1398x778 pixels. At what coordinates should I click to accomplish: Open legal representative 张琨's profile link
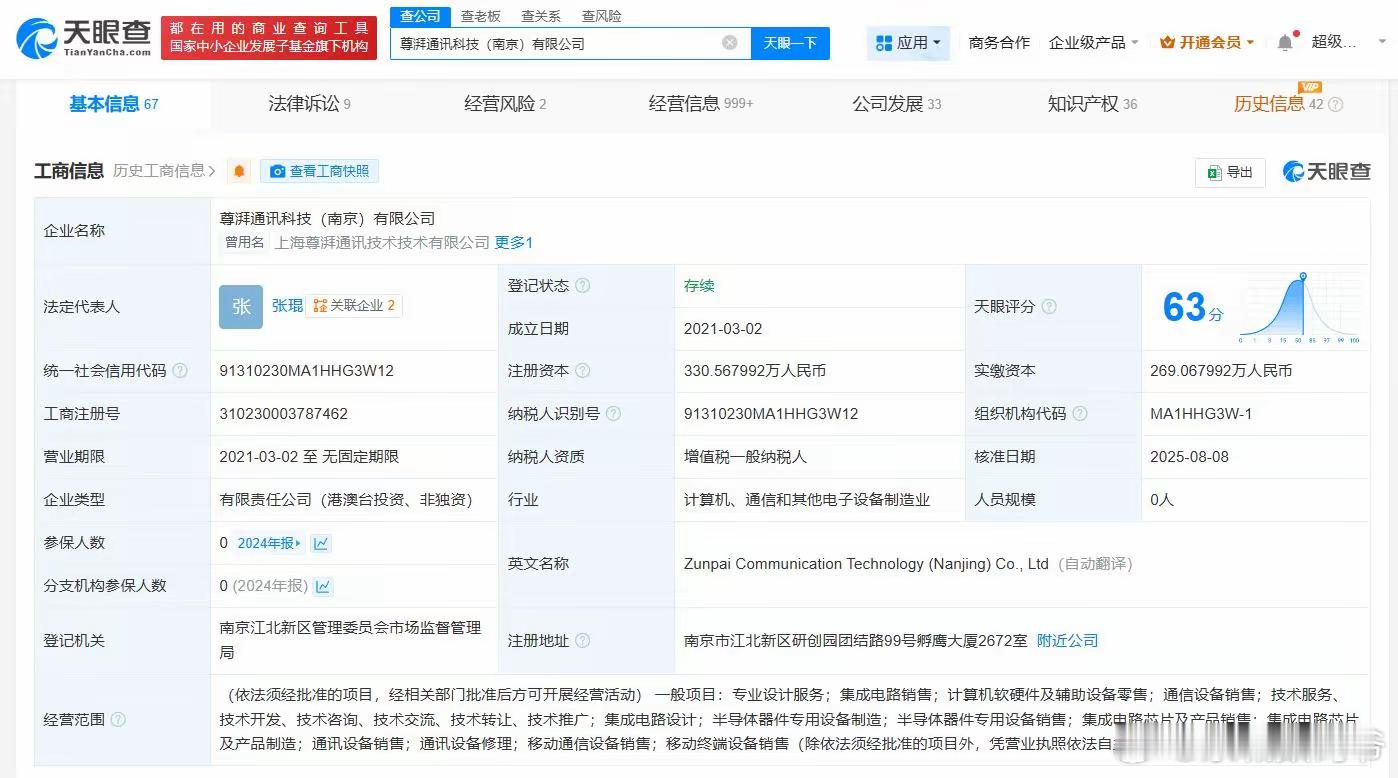[287, 306]
